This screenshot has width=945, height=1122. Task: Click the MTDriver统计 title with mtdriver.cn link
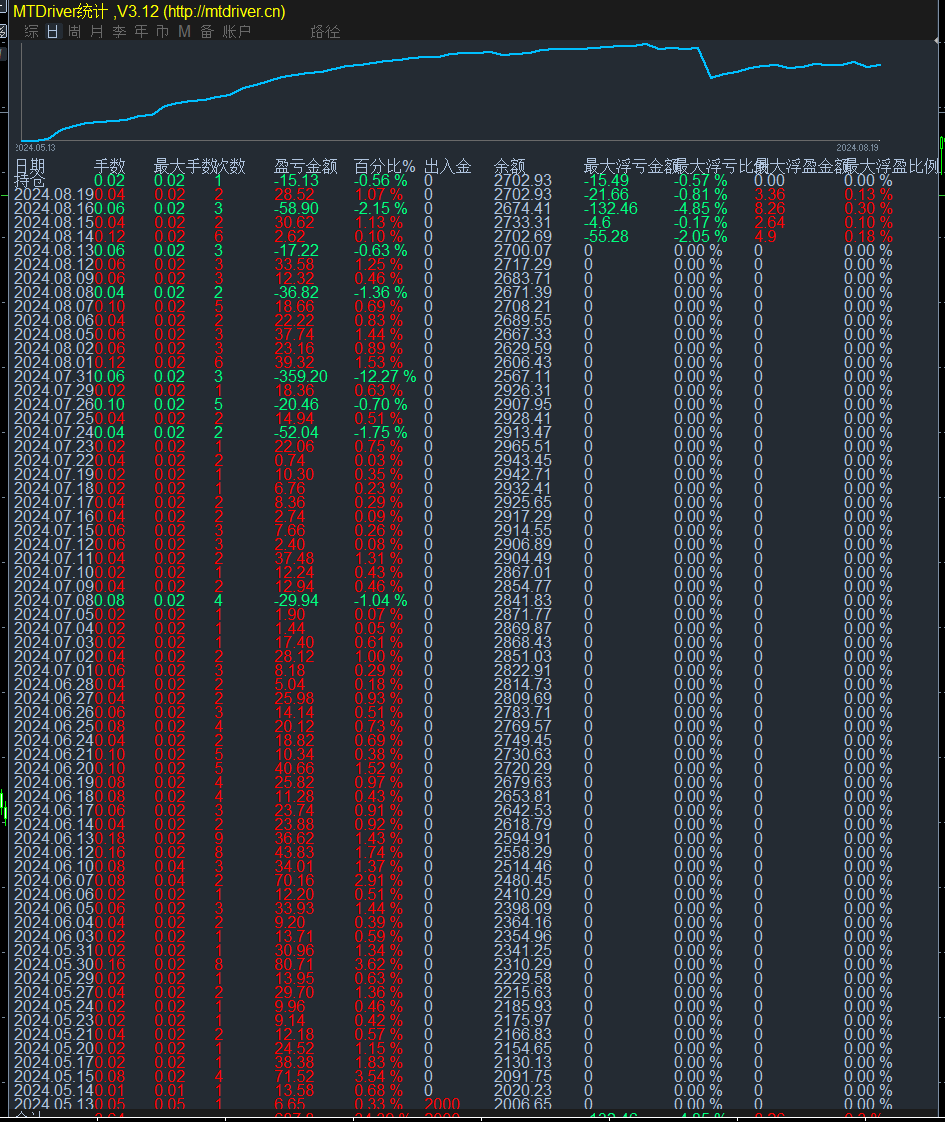149,11
